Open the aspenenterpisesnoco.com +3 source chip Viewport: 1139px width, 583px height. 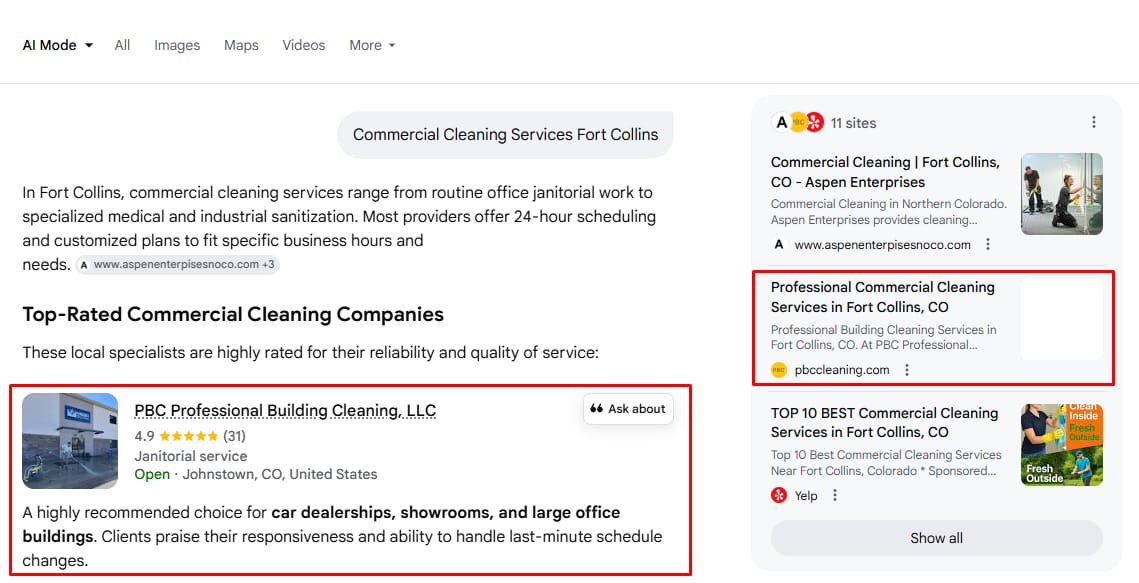(x=177, y=264)
